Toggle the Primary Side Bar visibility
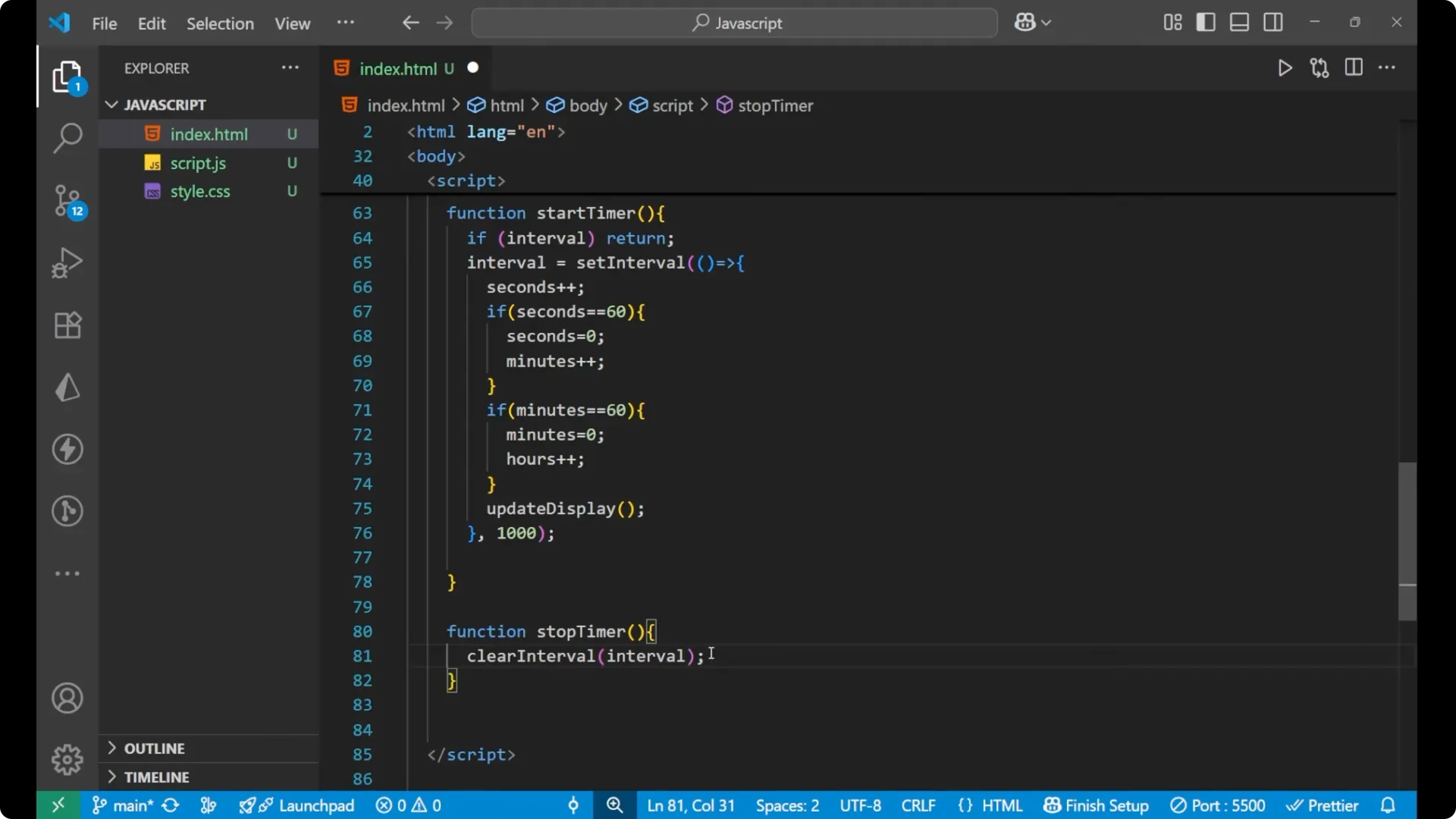1456x819 pixels. (x=1206, y=22)
